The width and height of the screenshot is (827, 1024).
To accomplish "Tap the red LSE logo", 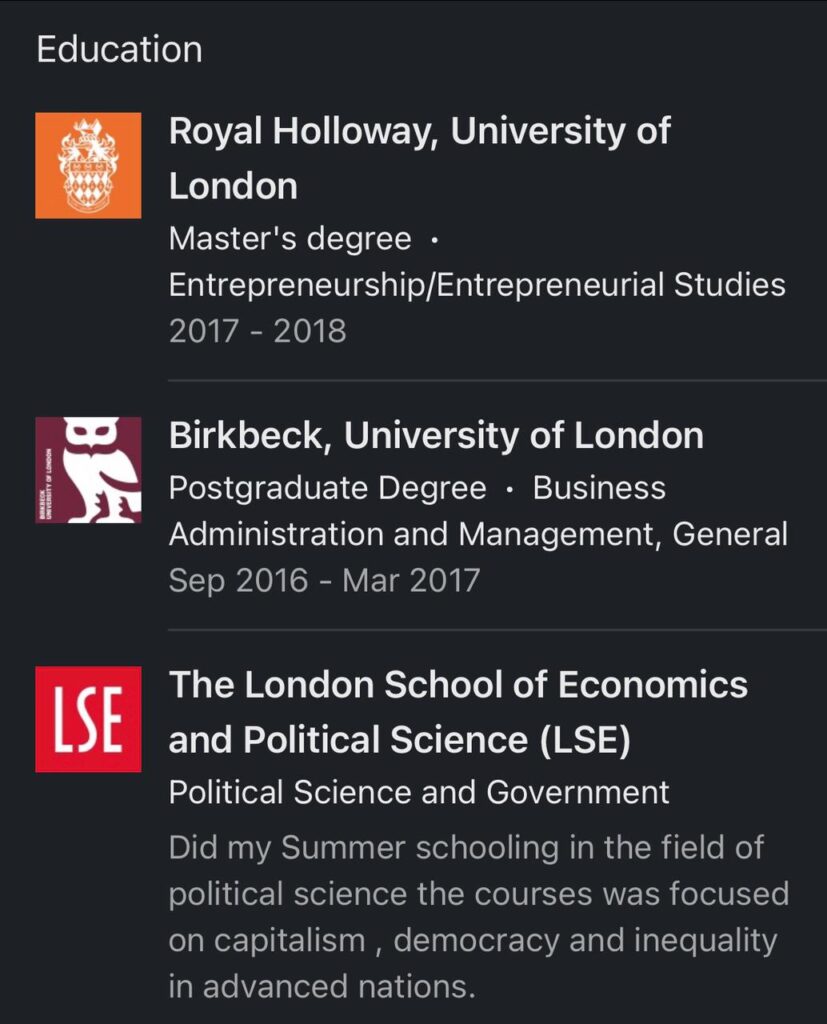I will (88, 719).
